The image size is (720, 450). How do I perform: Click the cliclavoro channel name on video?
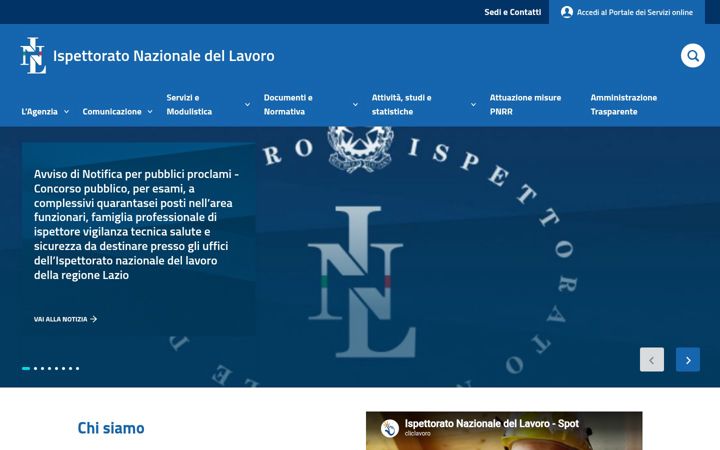coord(417,433)
